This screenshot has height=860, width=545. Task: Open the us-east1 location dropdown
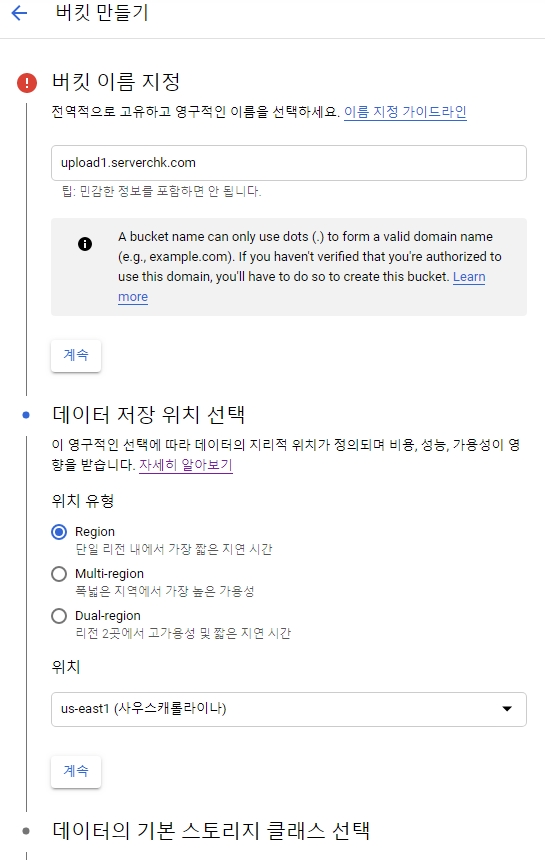click(289, 709)
